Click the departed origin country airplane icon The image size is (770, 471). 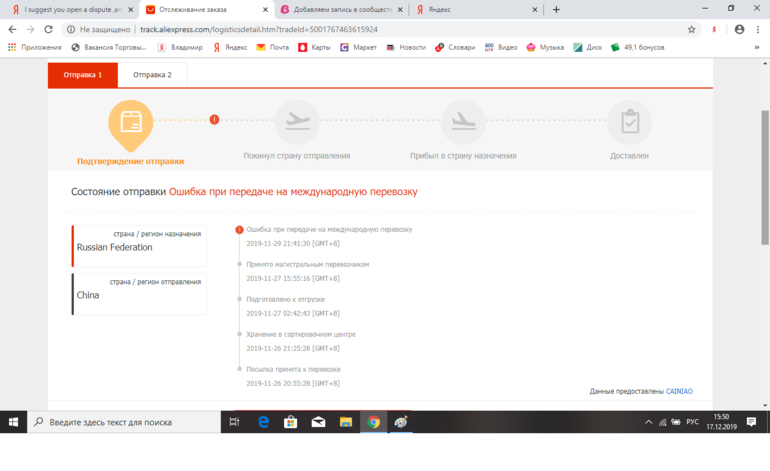pyautogui.click(x=296, y=122)
